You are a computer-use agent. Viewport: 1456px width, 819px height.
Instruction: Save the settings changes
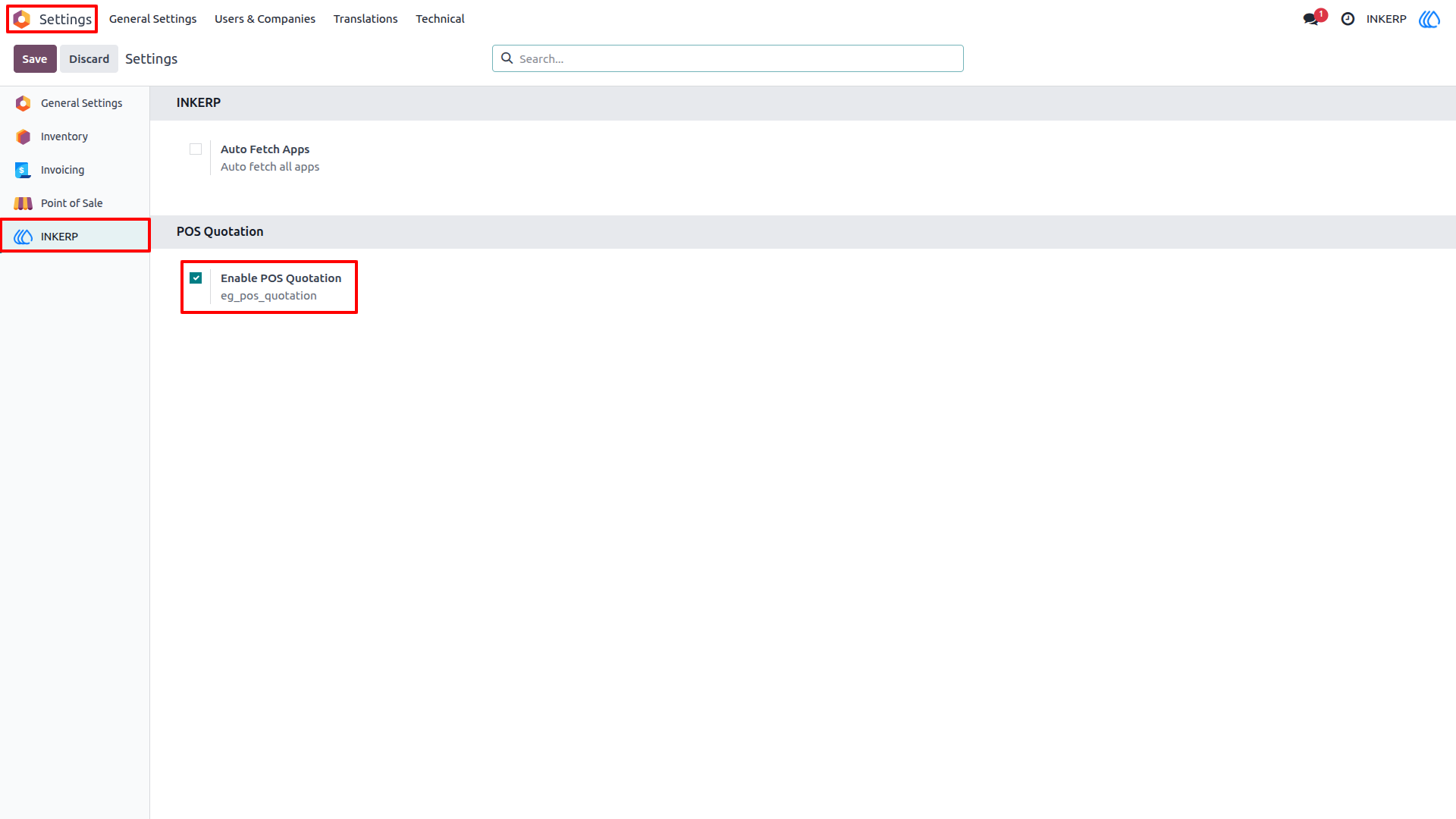[35, 59]
